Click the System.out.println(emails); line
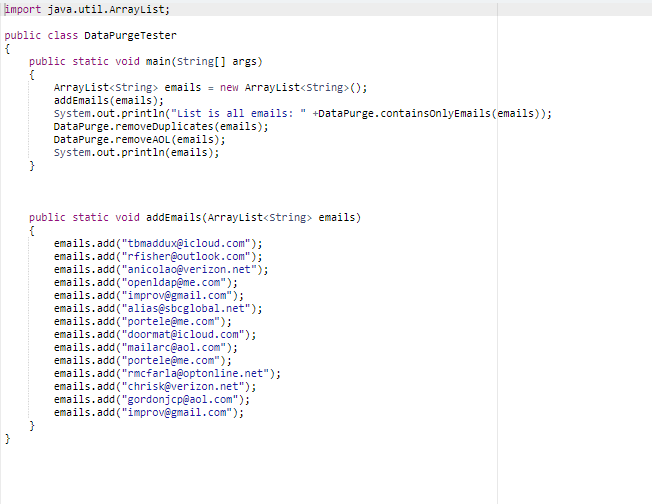652x504 pixels. 136,153
